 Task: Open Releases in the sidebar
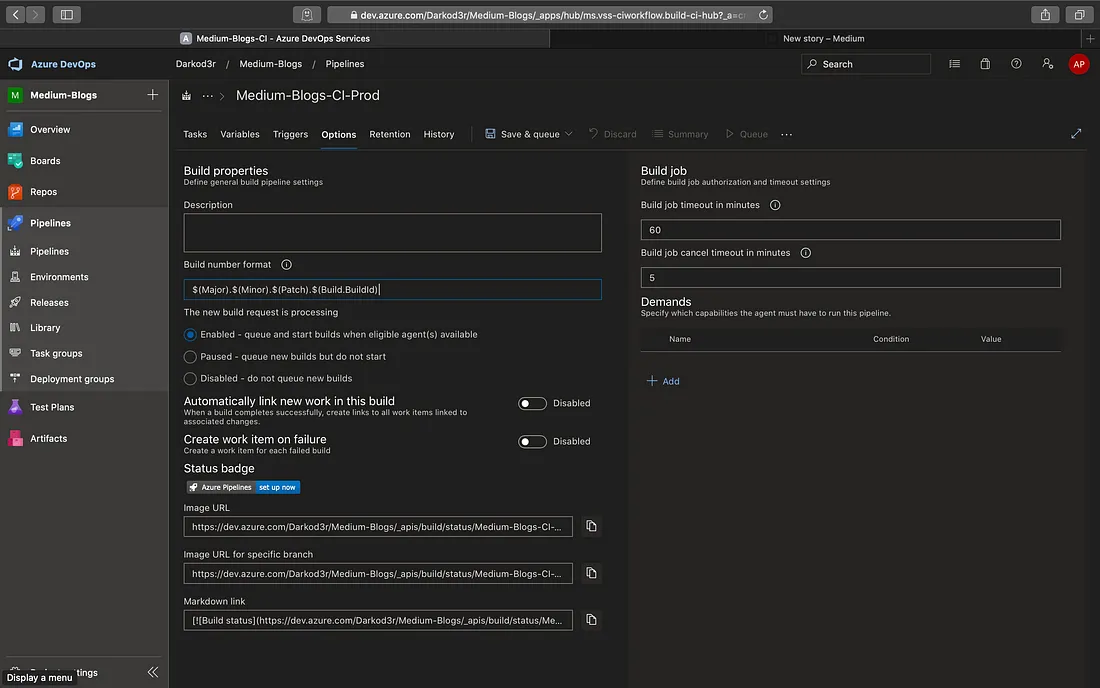pos(49,302)
